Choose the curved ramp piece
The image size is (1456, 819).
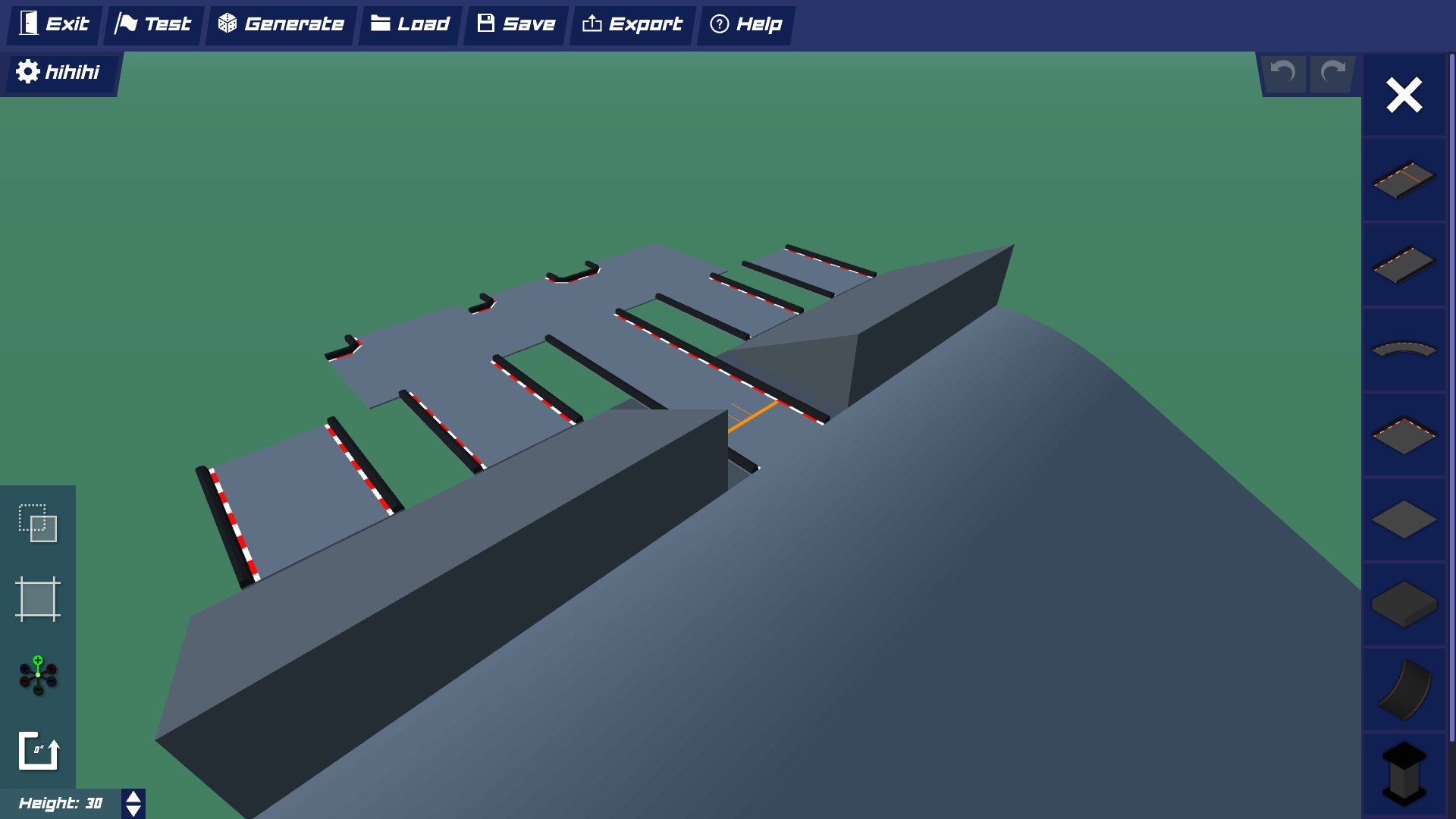(x=1404, y=689)
